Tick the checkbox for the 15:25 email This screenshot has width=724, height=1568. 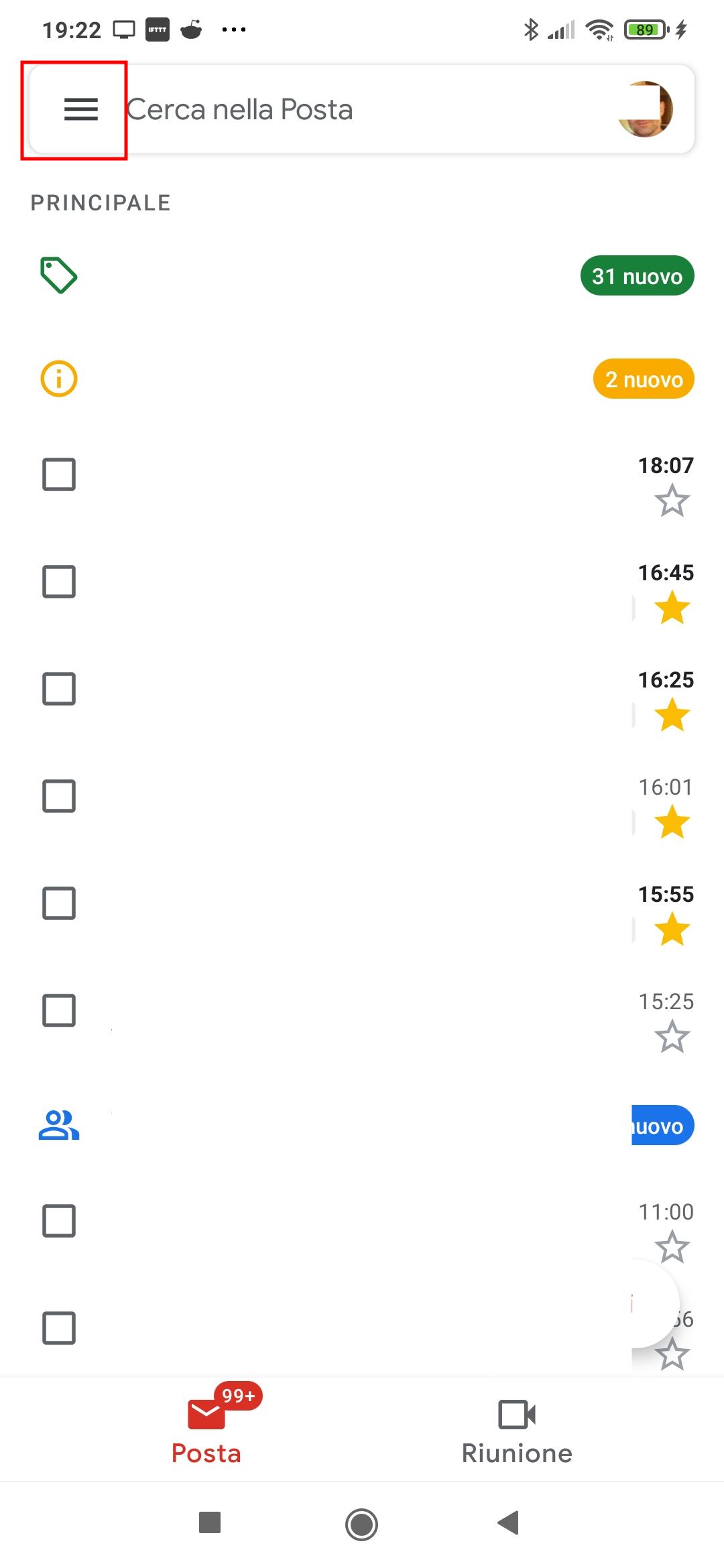59,1010
